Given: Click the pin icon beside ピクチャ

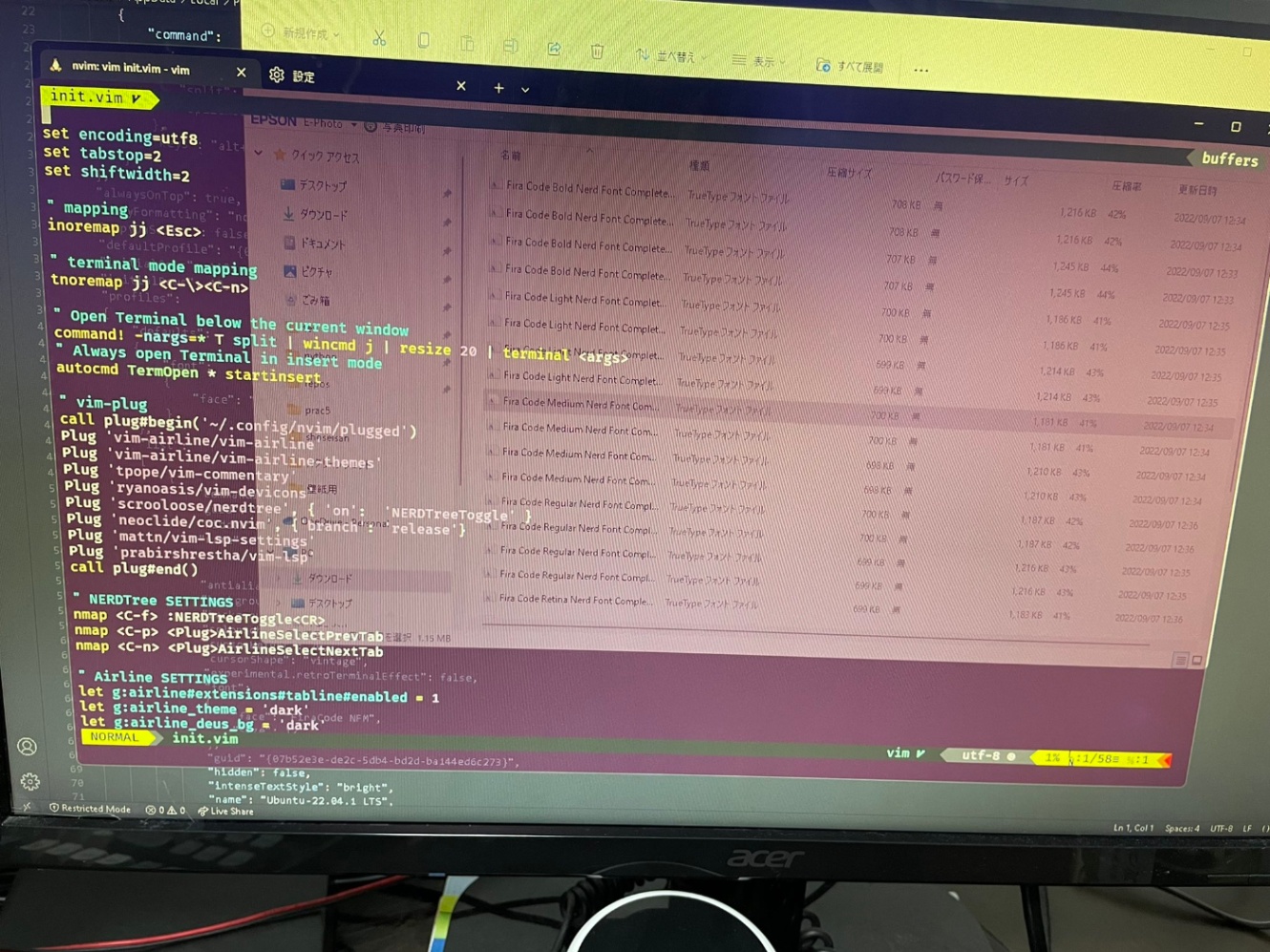Looking at the screenshot, I should coord(447,279).
